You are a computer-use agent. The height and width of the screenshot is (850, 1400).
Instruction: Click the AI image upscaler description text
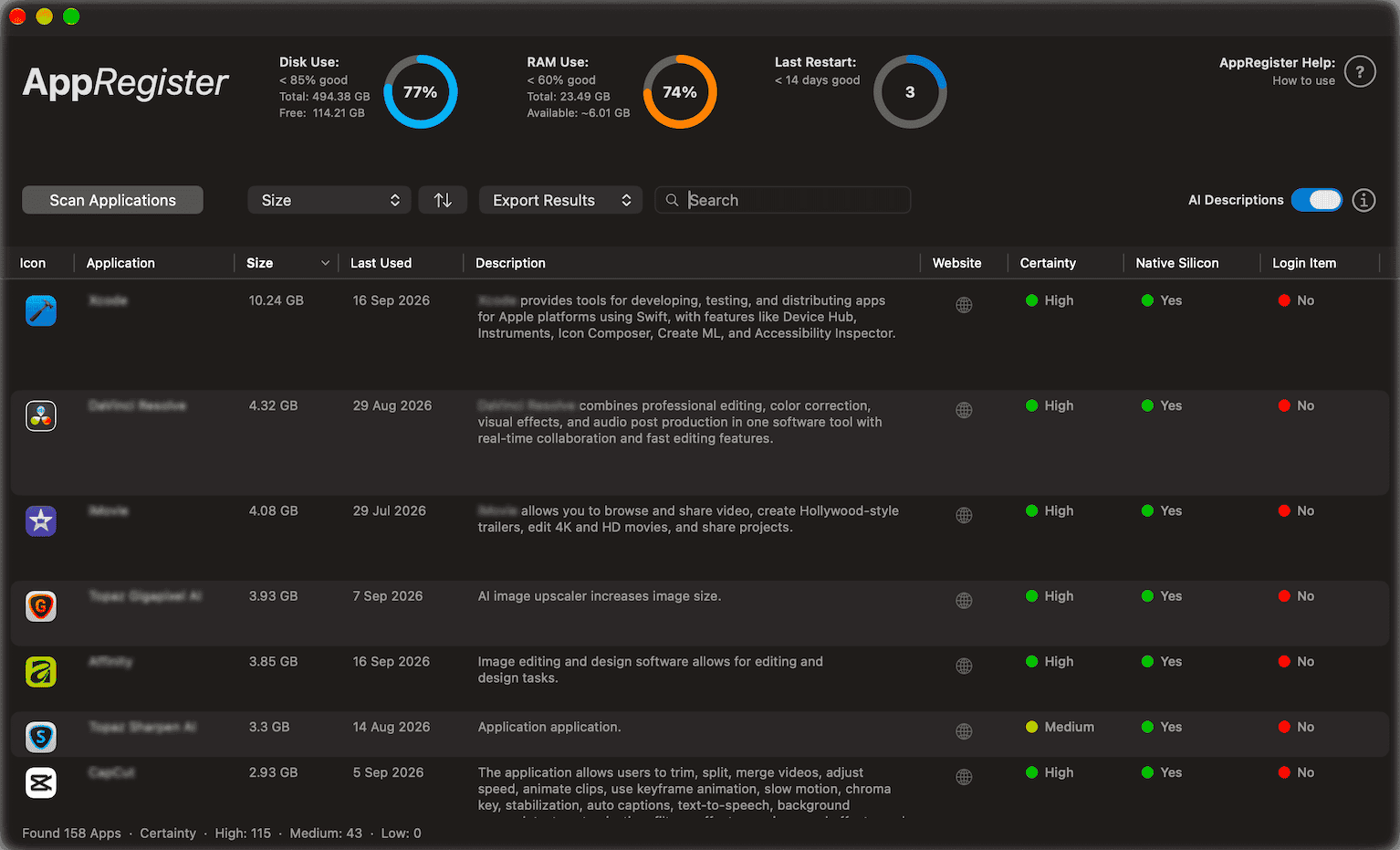pyautogui.click(x=600, y=596)
